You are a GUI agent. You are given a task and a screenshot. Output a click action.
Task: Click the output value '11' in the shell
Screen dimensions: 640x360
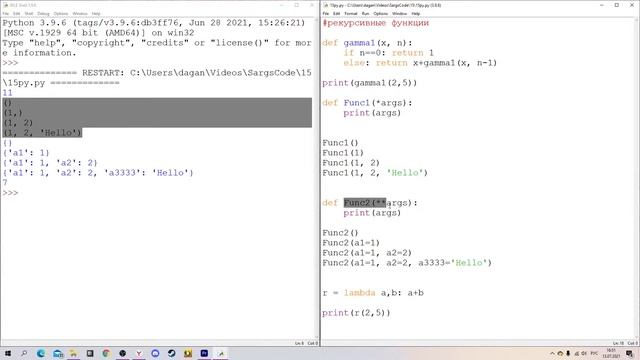7,93
